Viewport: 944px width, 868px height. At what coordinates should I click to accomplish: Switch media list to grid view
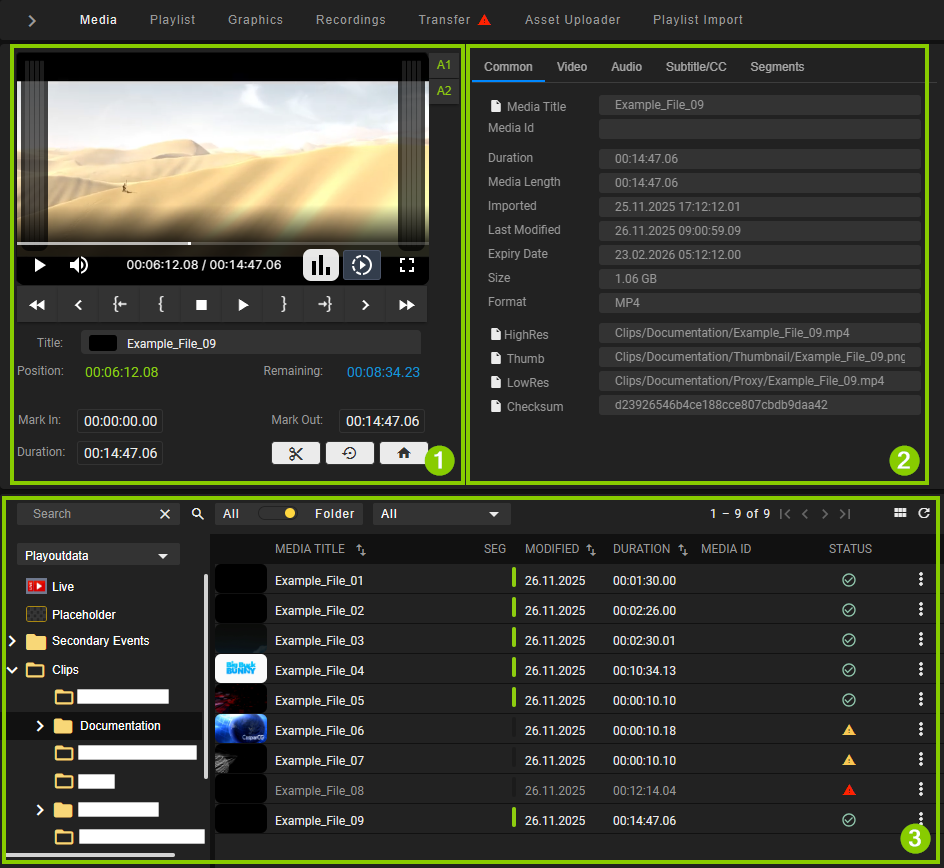tap(900, 513)
